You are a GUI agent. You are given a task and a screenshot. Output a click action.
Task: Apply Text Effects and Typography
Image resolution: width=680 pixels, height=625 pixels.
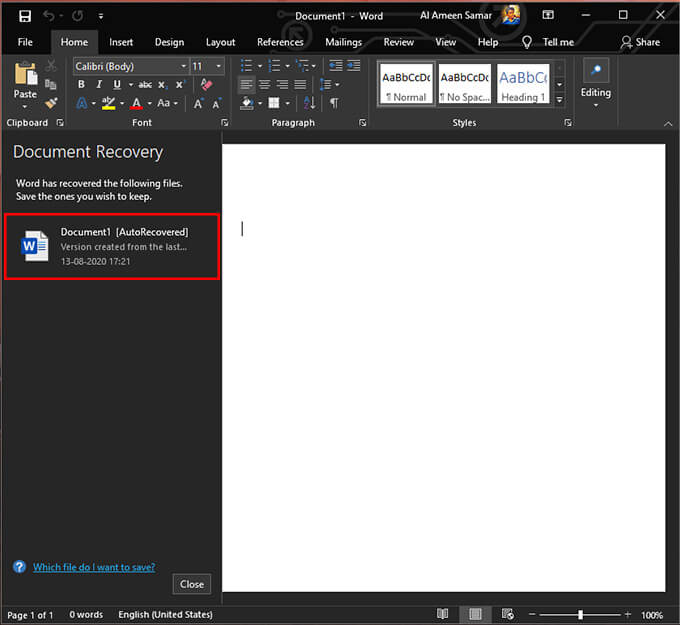tap(82, 103)
